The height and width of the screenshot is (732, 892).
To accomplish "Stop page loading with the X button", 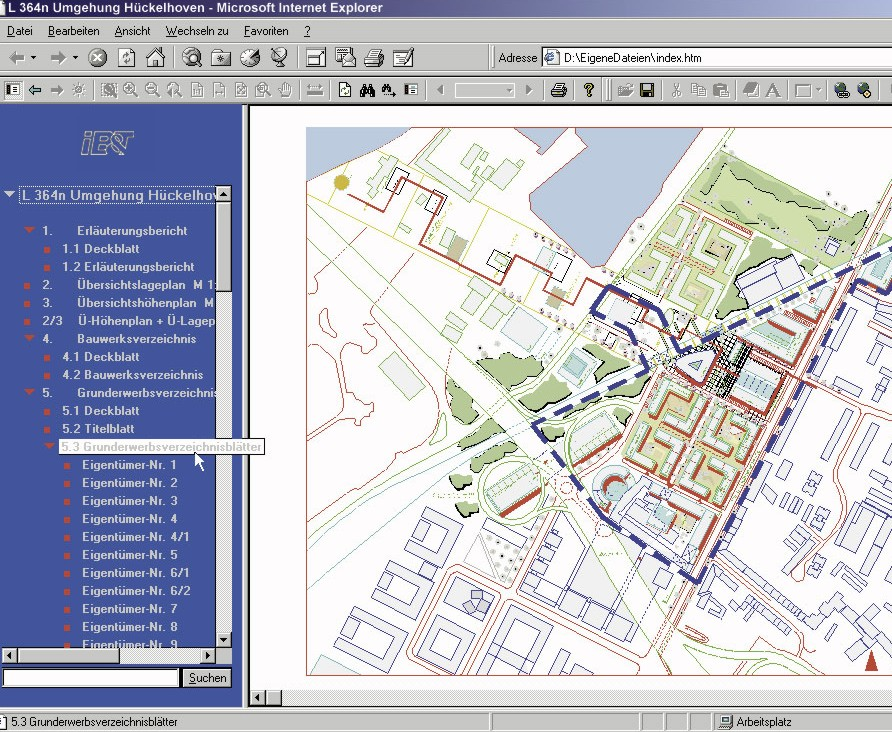I will [98, 57].
